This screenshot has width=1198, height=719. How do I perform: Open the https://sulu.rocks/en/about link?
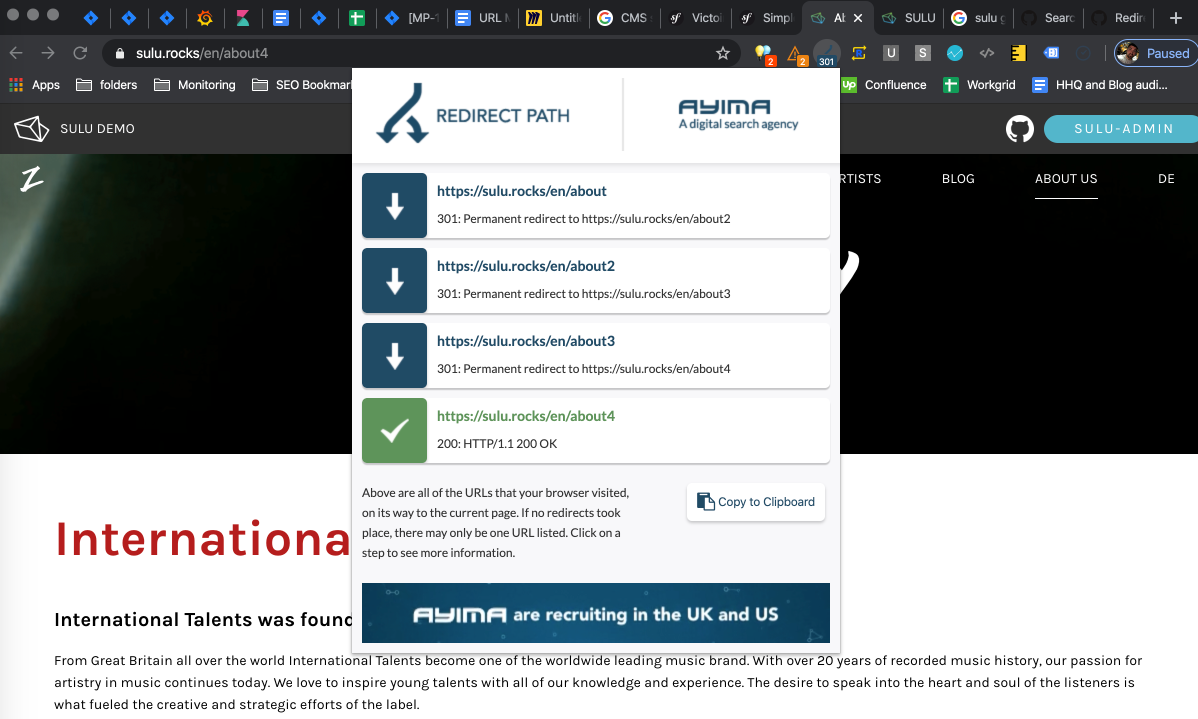[521, 191]
